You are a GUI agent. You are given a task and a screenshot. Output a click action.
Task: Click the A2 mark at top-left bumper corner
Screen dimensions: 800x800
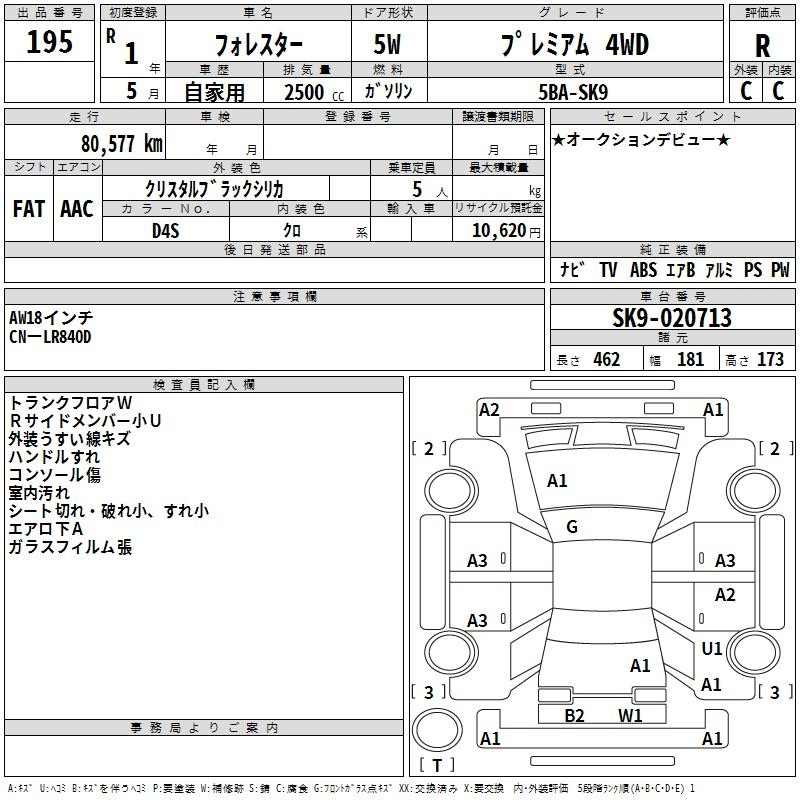click(x=489, y=410)
